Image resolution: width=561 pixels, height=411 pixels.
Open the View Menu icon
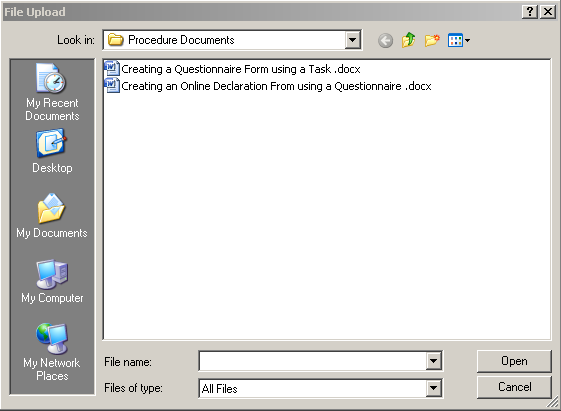(459, 40)
